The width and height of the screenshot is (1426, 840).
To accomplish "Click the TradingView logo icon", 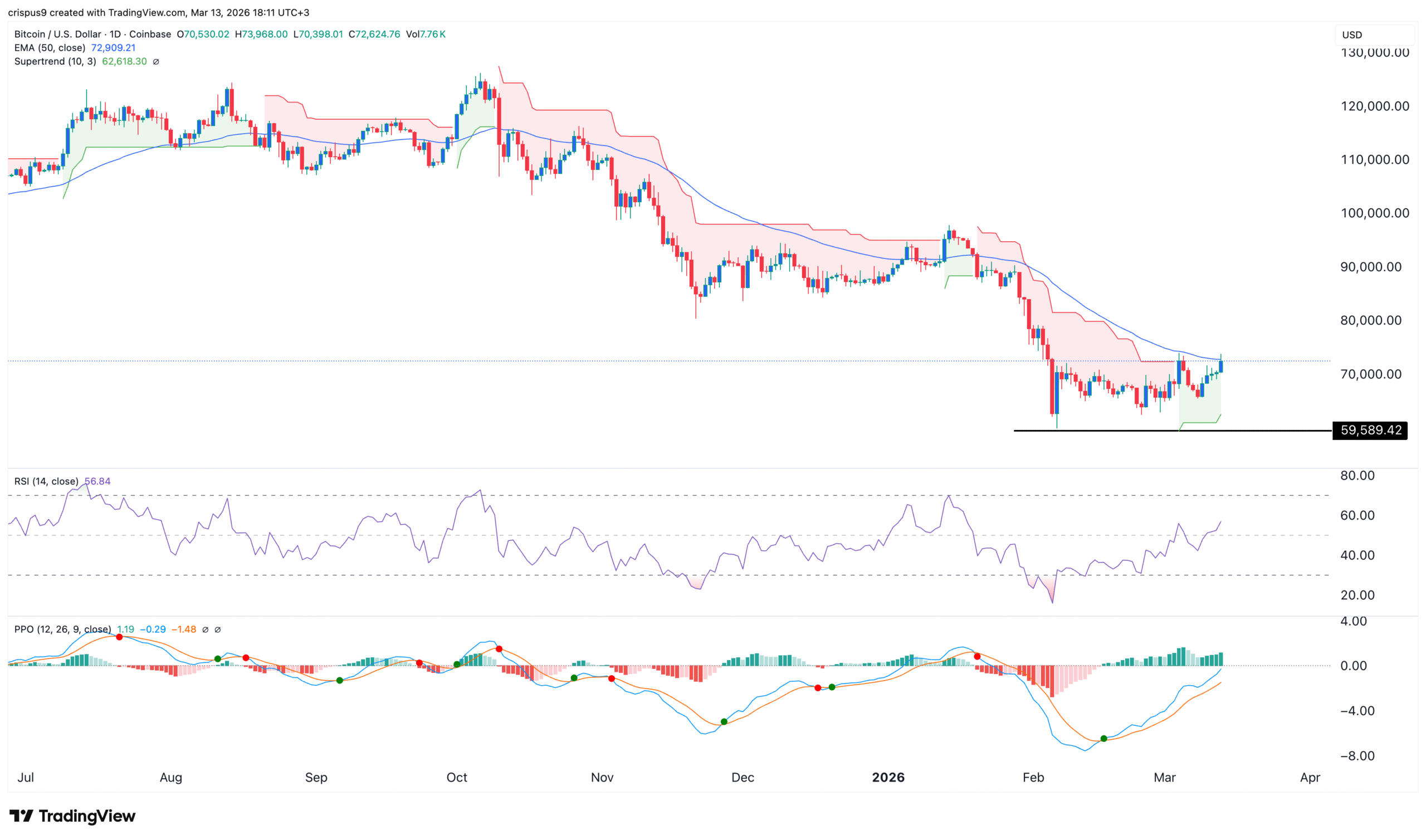I will [23, 816].
